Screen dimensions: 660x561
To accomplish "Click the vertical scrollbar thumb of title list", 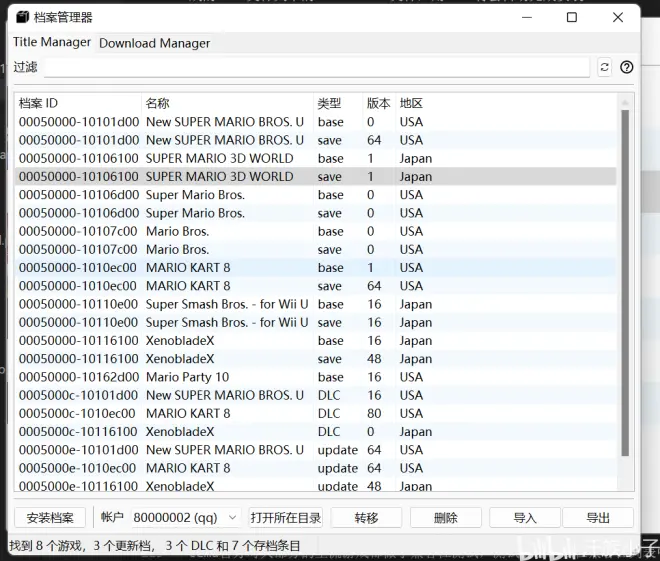I will (x=625, y=283).
